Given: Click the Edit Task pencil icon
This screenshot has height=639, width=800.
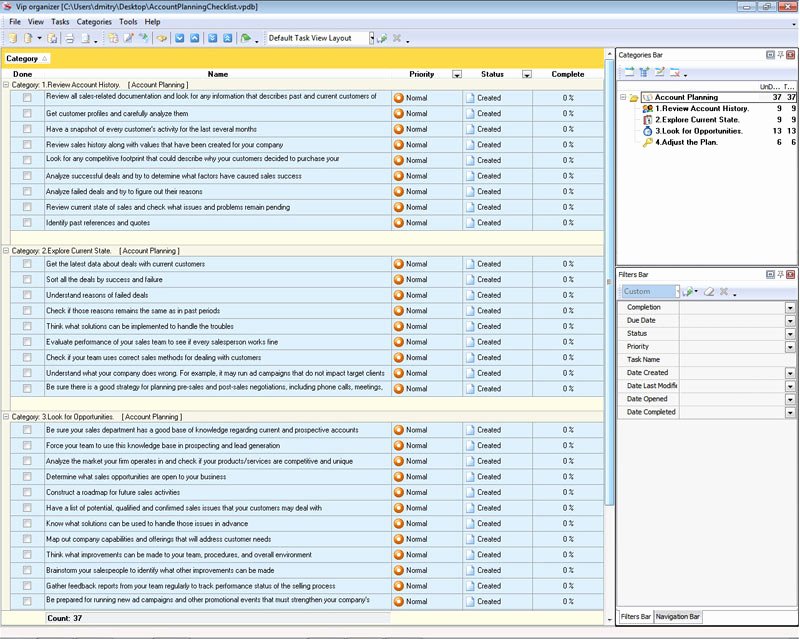Looking at the screenshot, I should click(x=129, y=38).
